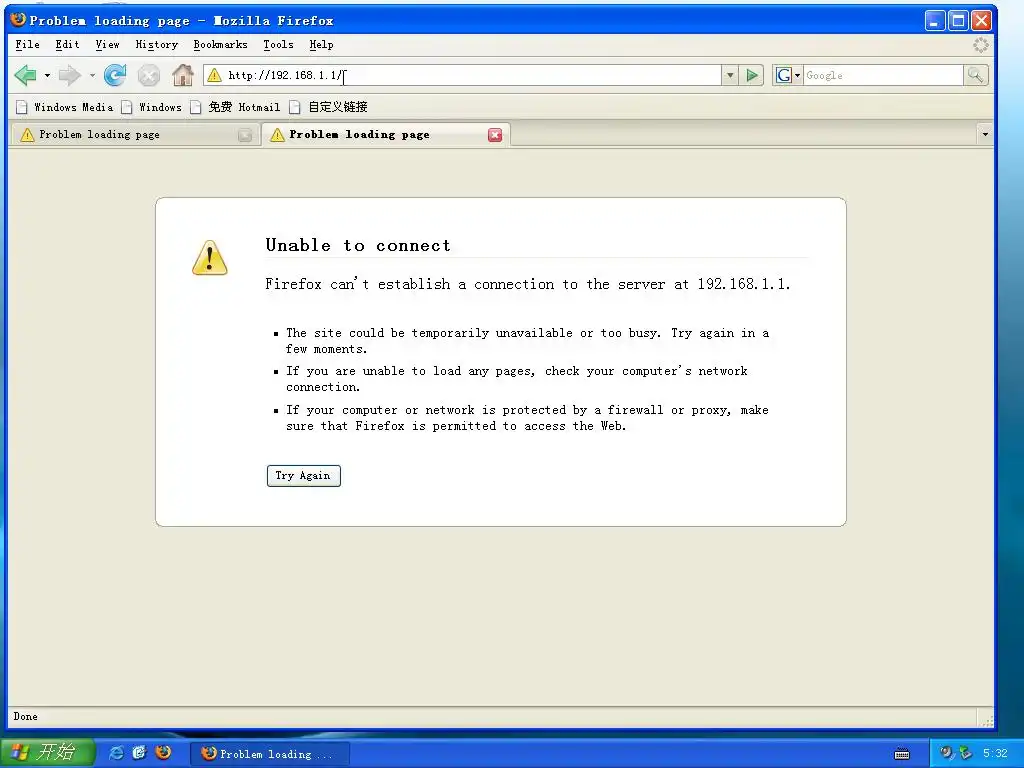Screen dimensions: 1024x768
Task: Click the Firefox activity throbber icon
Action: (981, 44)
